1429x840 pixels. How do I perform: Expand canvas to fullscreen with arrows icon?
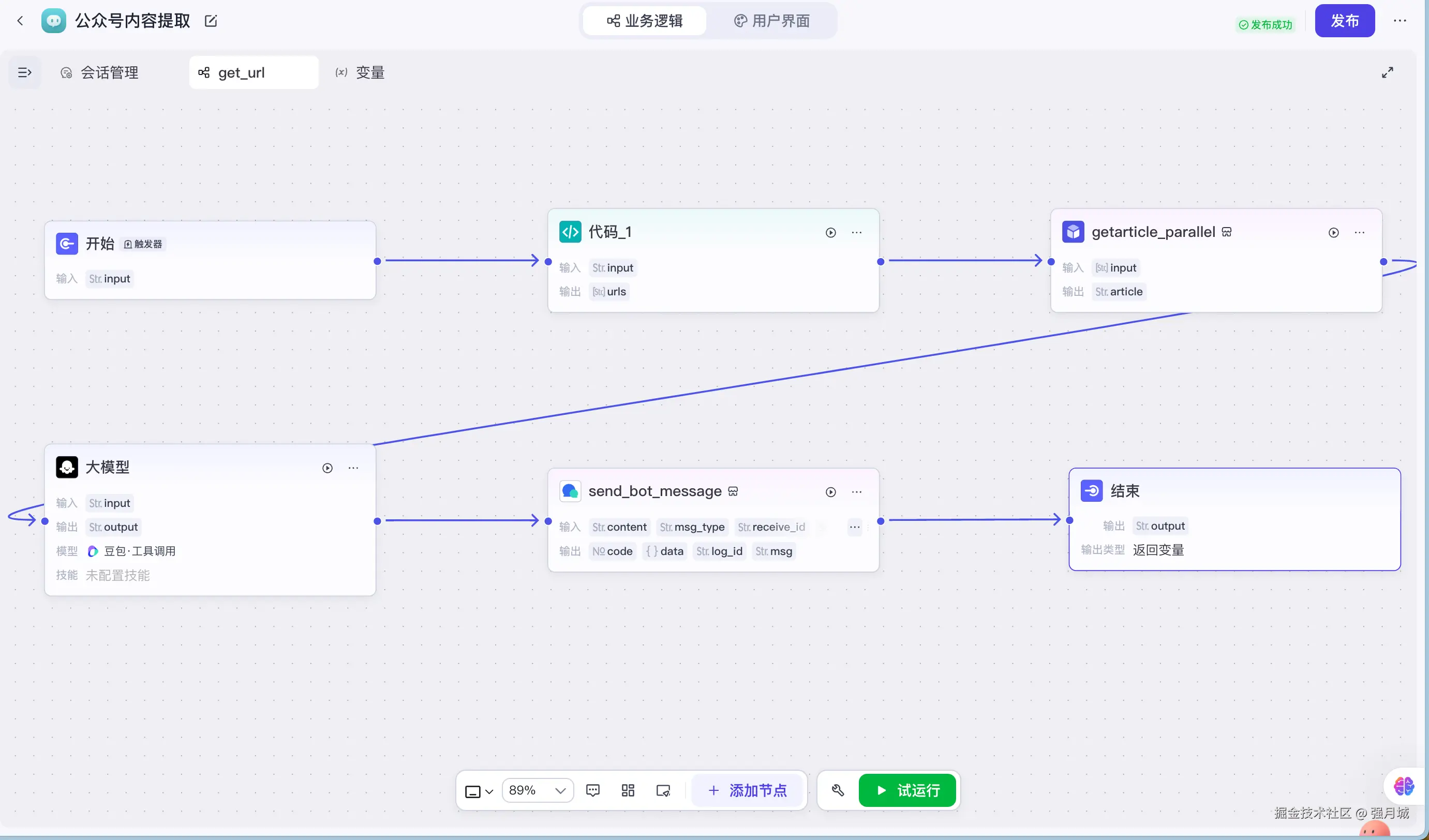pyautogui.click(x=1387, y=72)
